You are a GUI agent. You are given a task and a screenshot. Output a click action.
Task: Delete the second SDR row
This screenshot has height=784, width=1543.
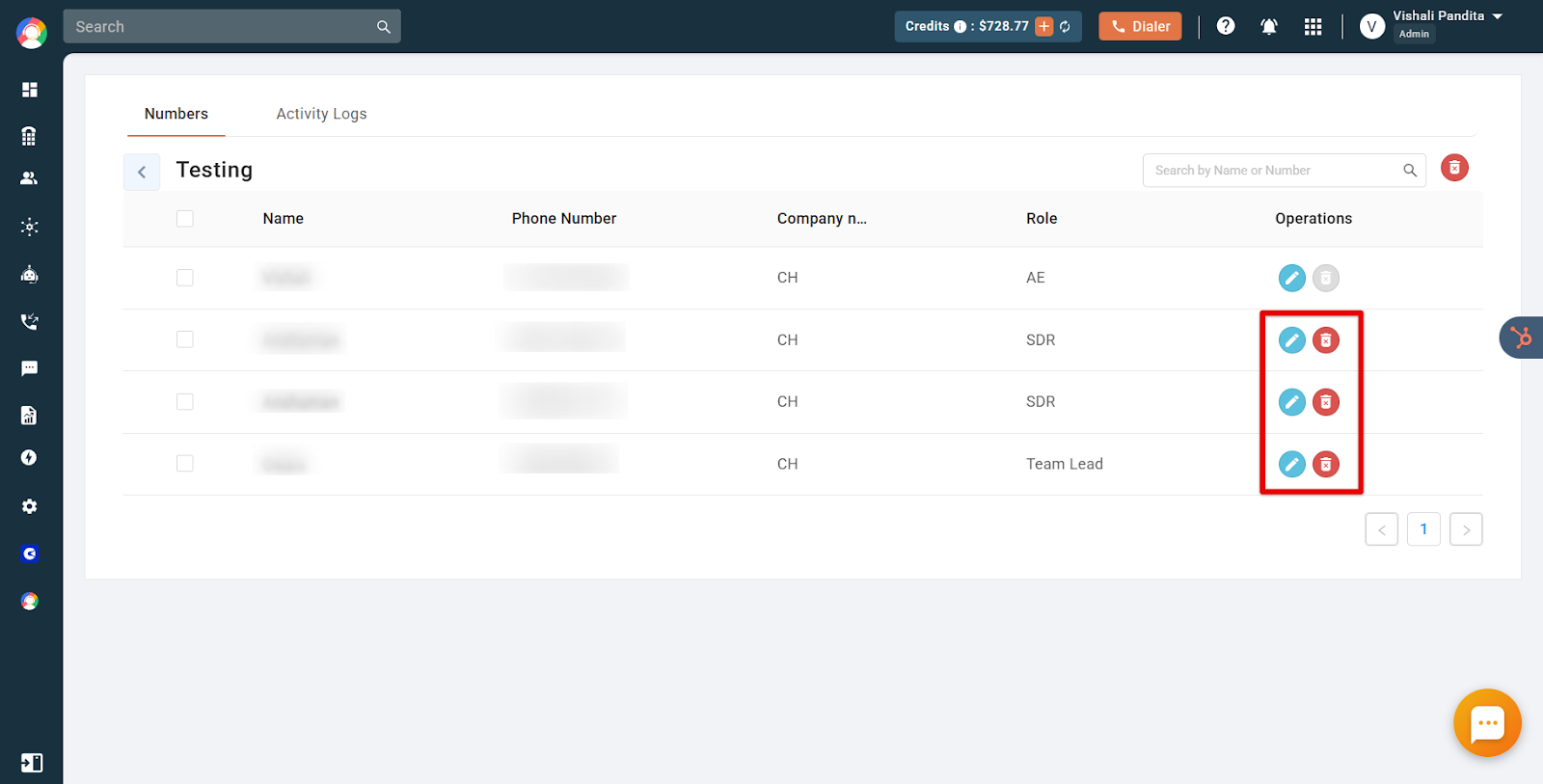pos(1326,402)
